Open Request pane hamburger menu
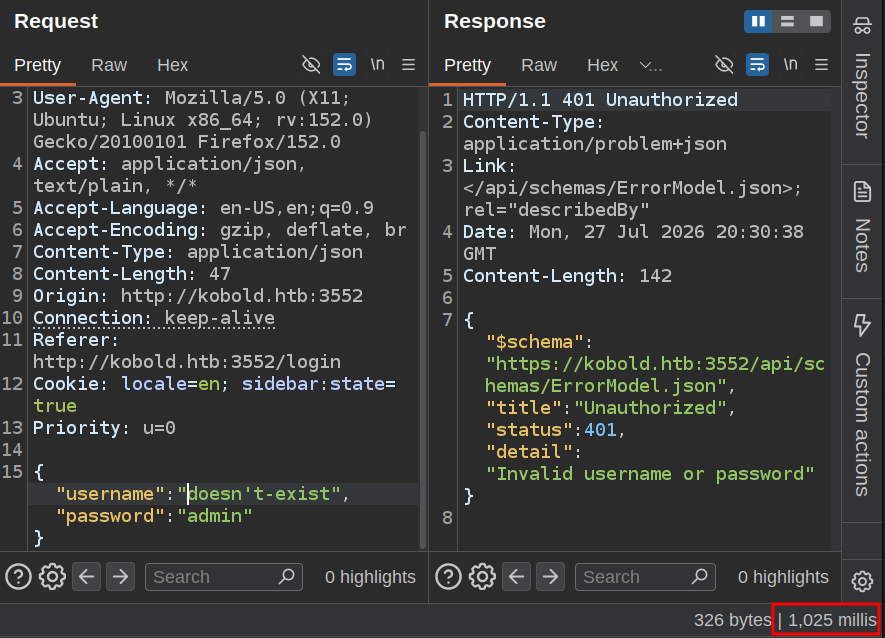The image size is (885, 638). (x=409, y=64)
